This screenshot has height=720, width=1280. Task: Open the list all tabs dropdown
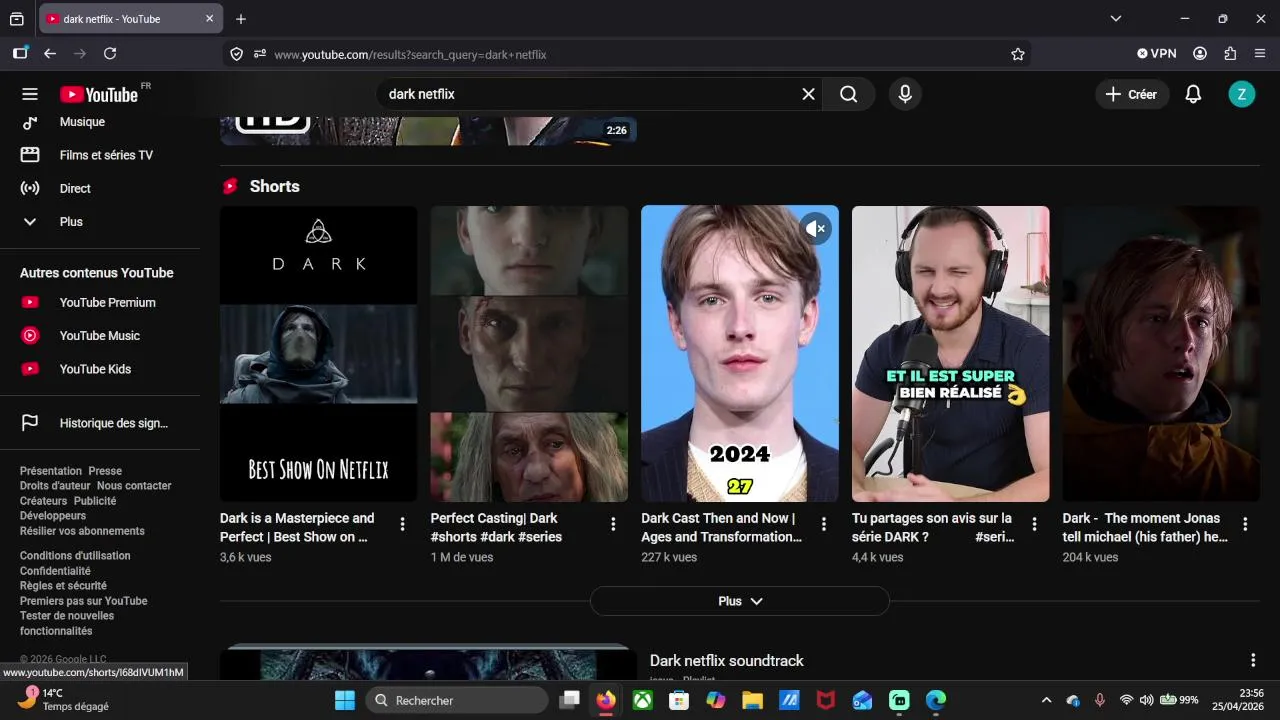pyautogui.click(x=1116, y=18)
